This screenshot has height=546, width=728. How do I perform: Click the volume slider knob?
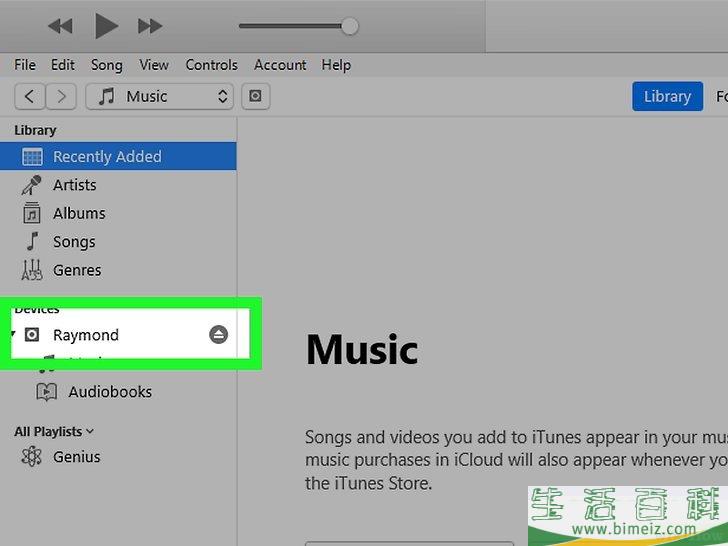tap(350, 26)
